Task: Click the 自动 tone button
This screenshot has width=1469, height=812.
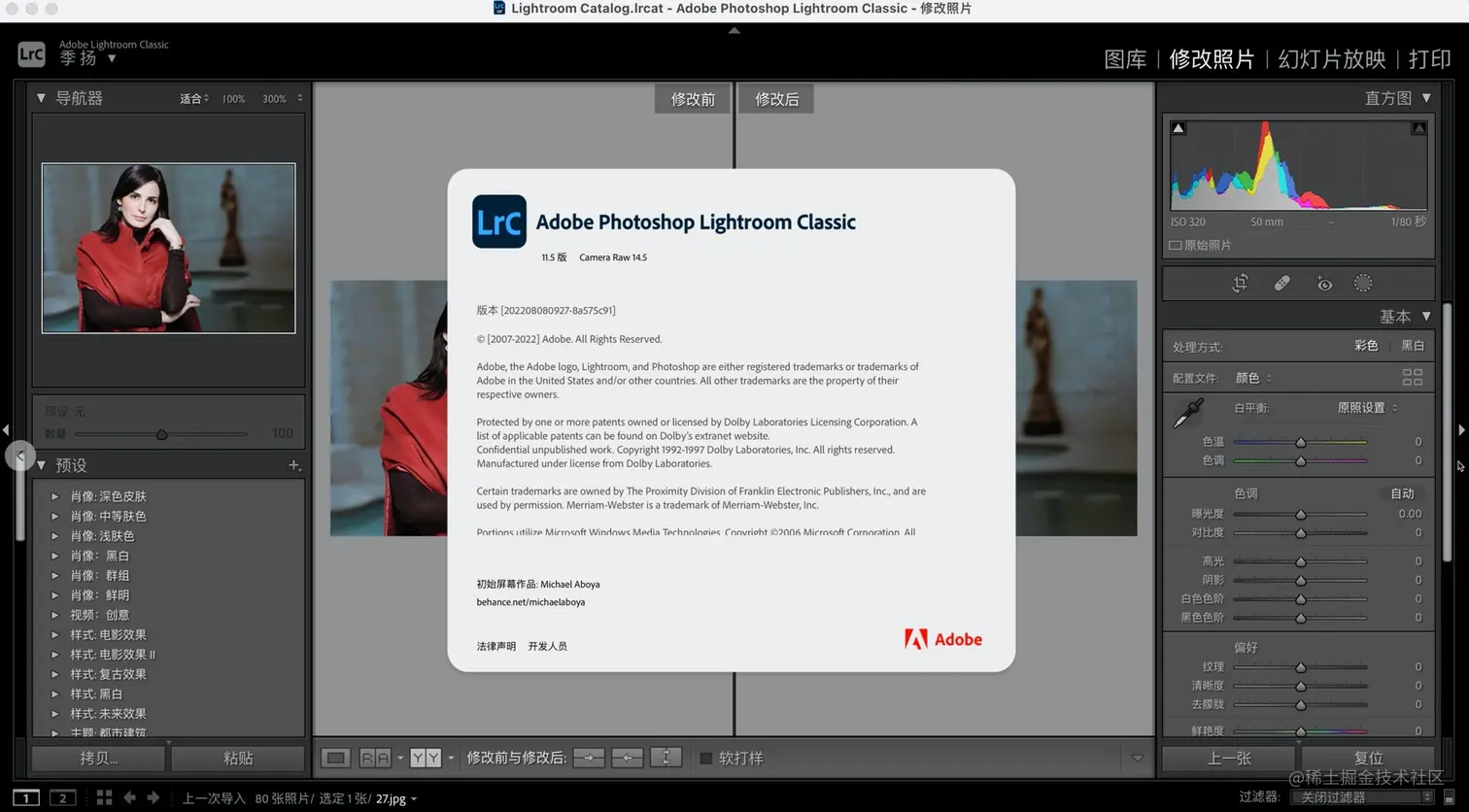Action: click(x=1402, y=493)
